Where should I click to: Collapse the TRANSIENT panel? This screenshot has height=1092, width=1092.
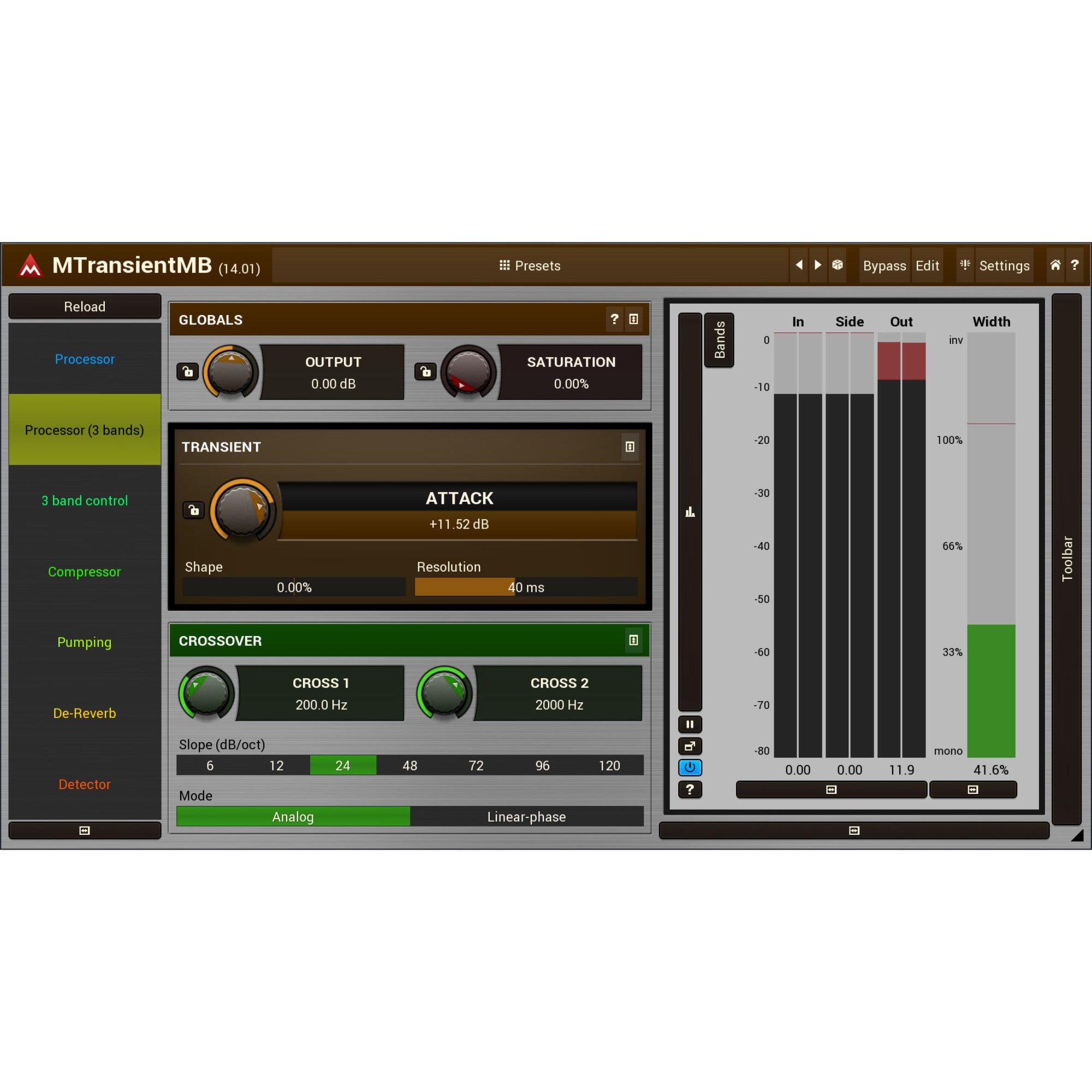click(630, 447)
